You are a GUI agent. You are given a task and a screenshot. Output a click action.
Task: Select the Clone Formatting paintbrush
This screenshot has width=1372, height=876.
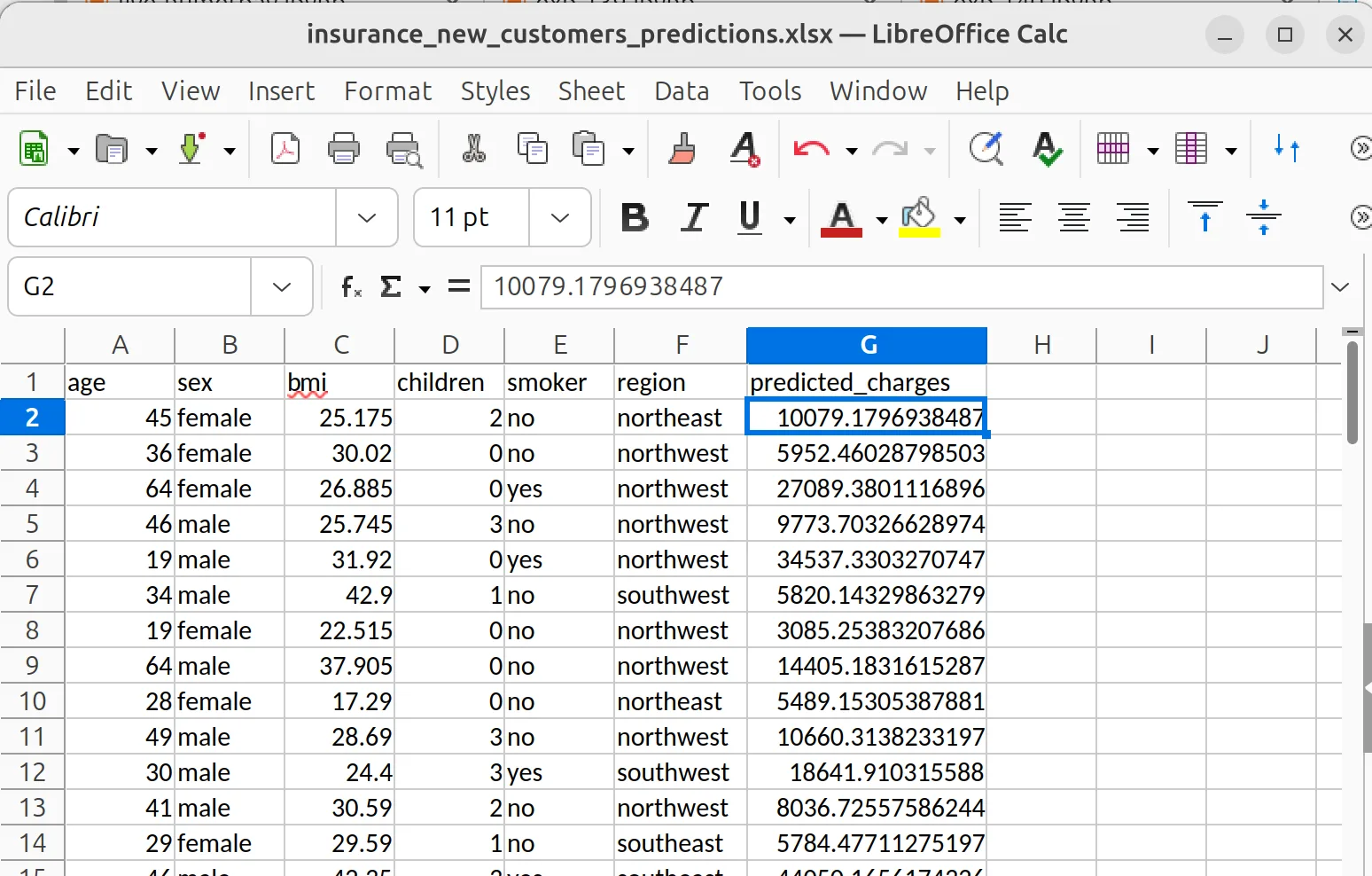pos(682,149)
